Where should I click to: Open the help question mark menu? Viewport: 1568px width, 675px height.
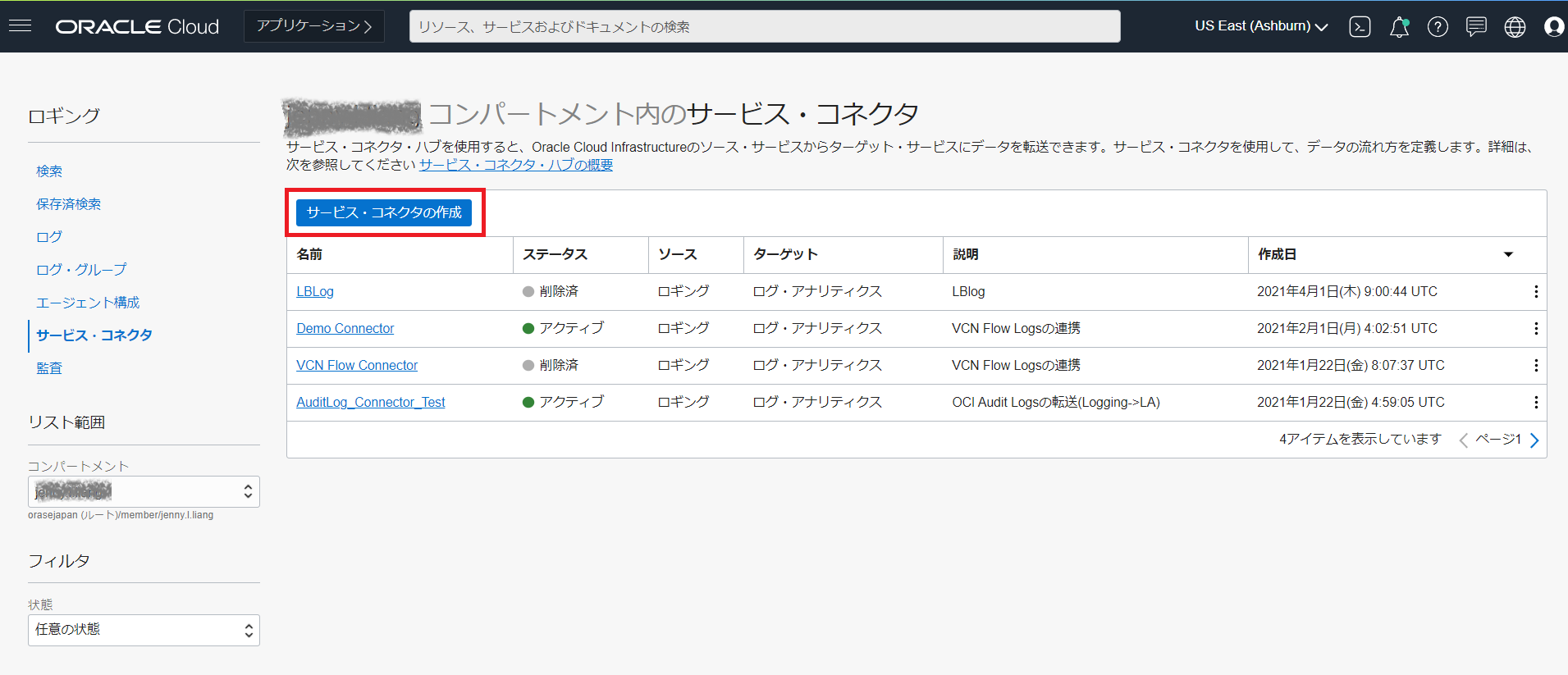click(1438, 27)
